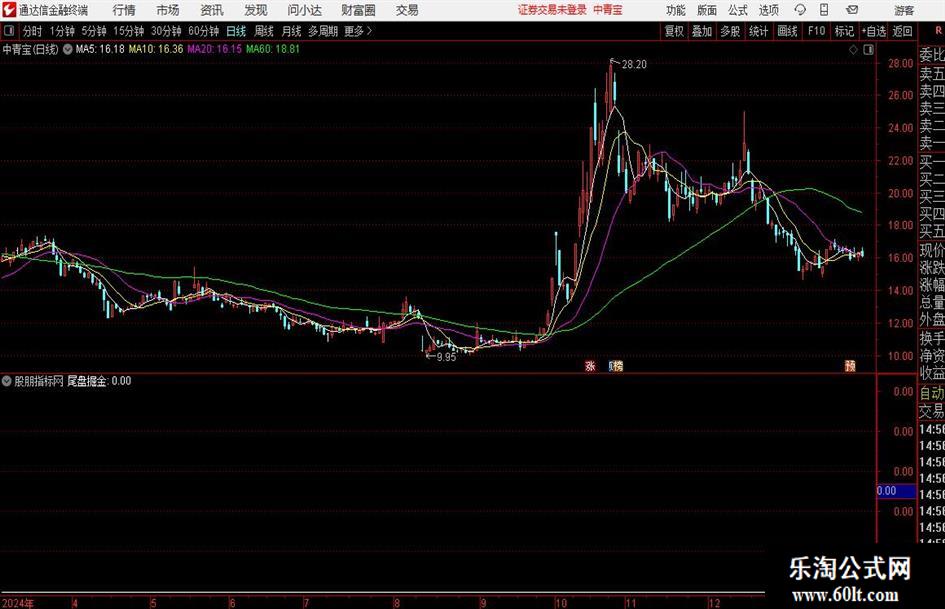Select the 月线 monthly period
Image resolution: width=945 pixels, height=609 pixels.
point(291,31)
